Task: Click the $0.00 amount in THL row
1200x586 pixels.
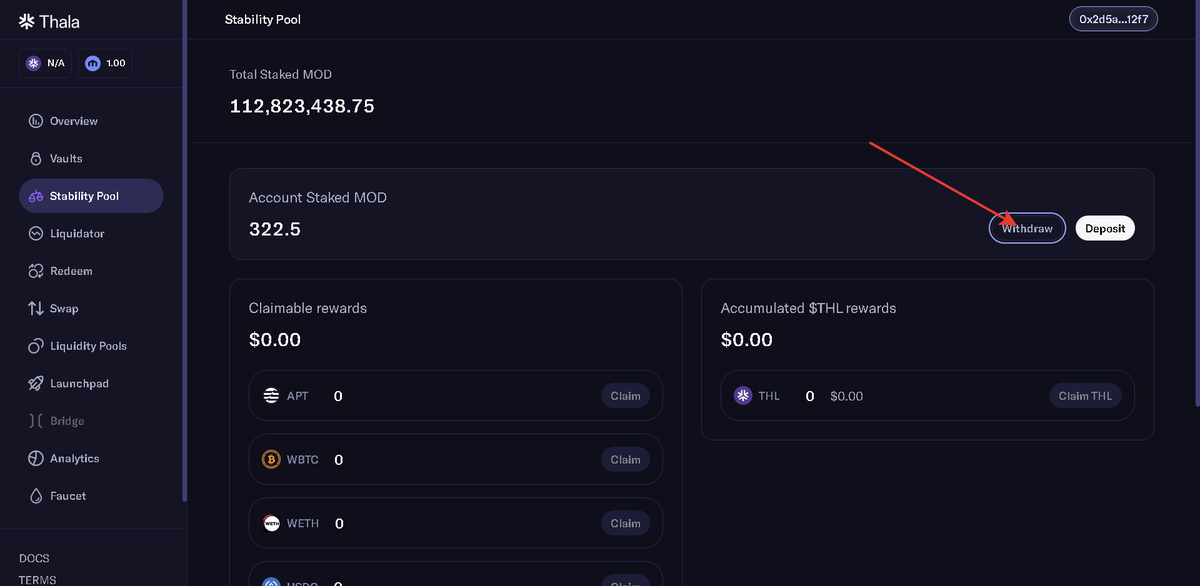Action: (846, 396)
